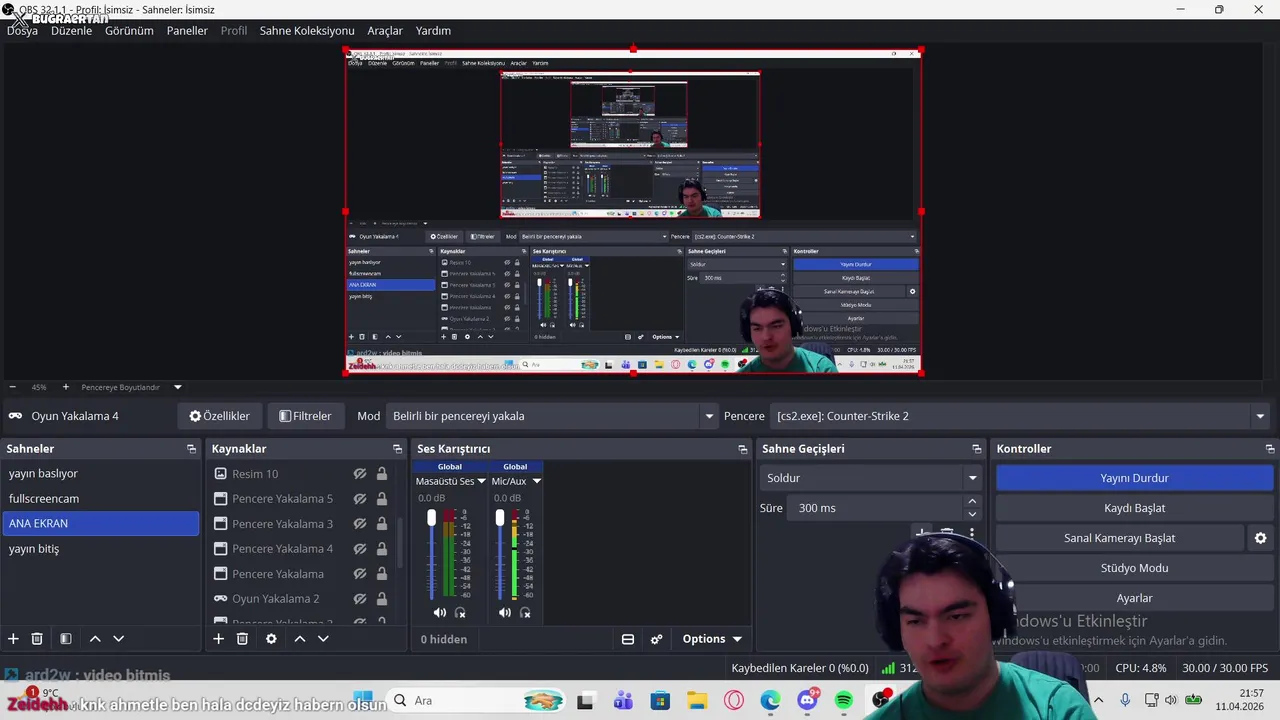Unlock the Resim 10 source
Viewport: 1280px width, 720px height.
coord(382,474)
